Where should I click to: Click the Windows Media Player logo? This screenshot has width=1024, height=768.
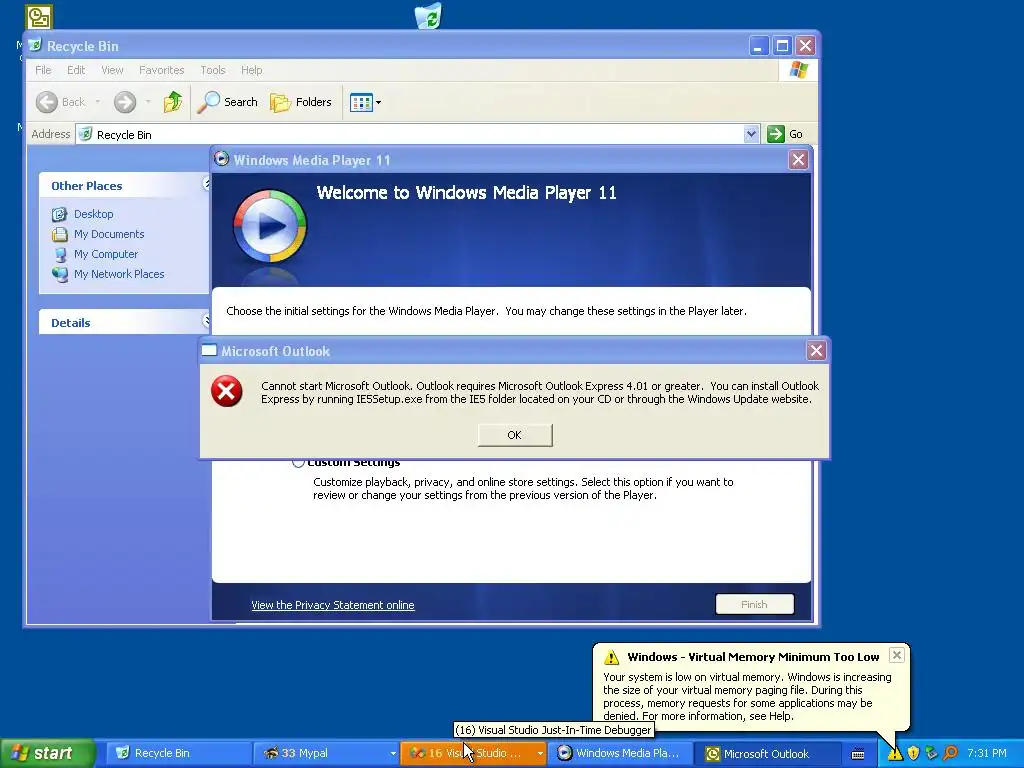[270, 226]
